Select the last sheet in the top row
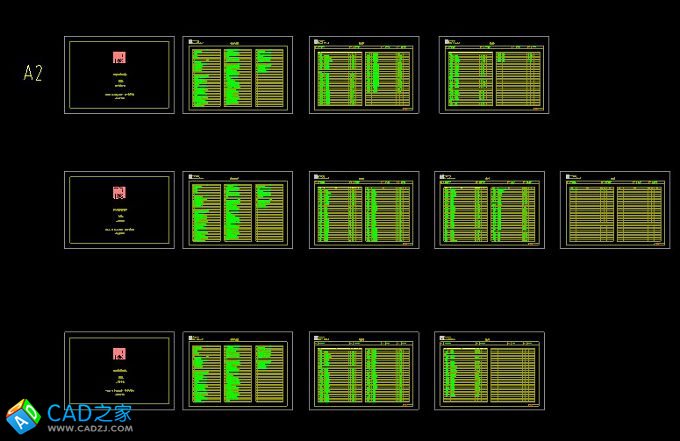Viewport: 680px width, 441px height. pyautogui.click(x=494, y=75)
